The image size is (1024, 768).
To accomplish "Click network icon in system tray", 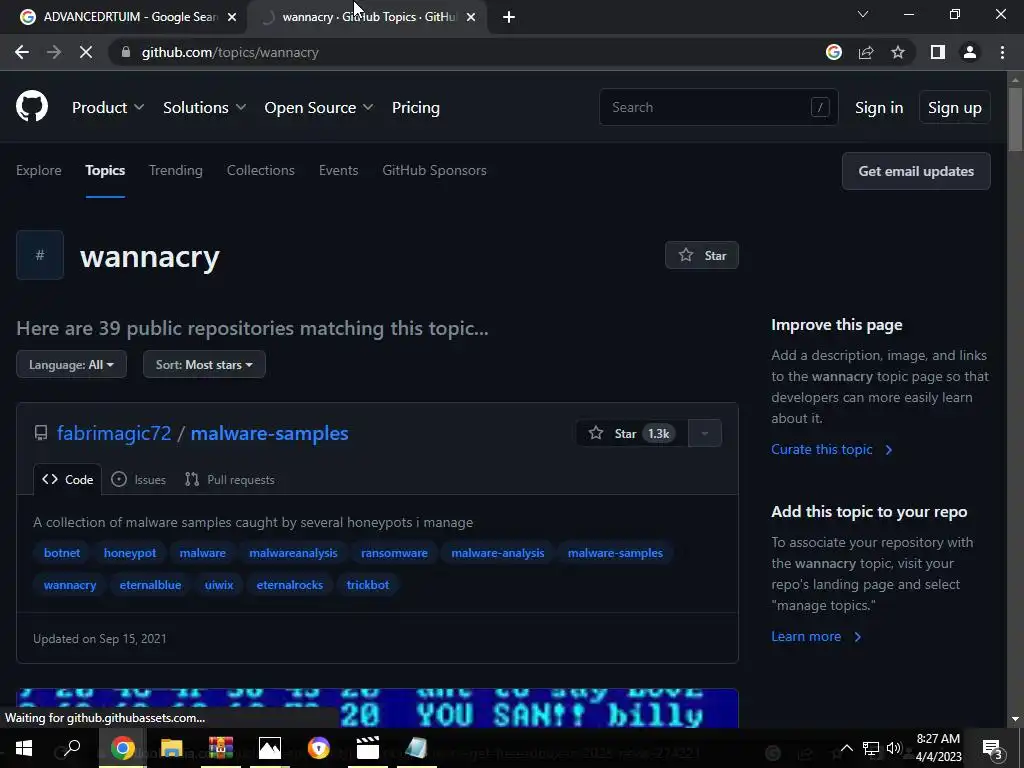I will click(871, 748).
